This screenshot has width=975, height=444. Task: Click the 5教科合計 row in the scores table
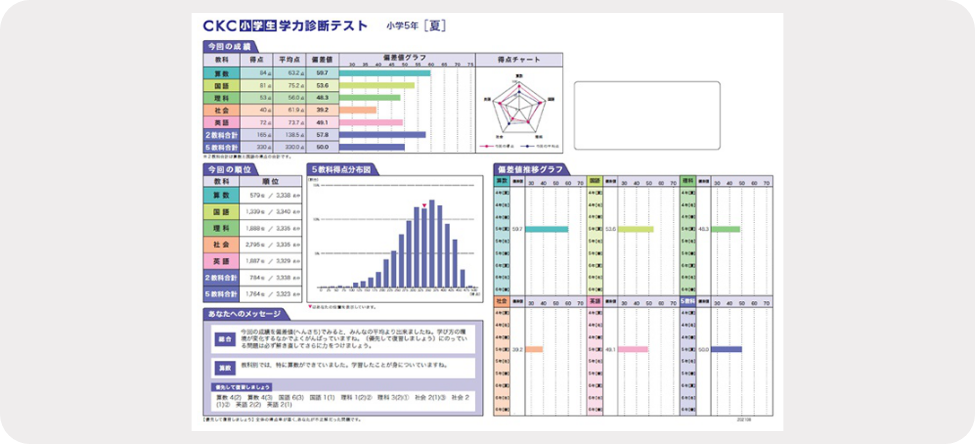pyautogui.click(x=221, y=147)
